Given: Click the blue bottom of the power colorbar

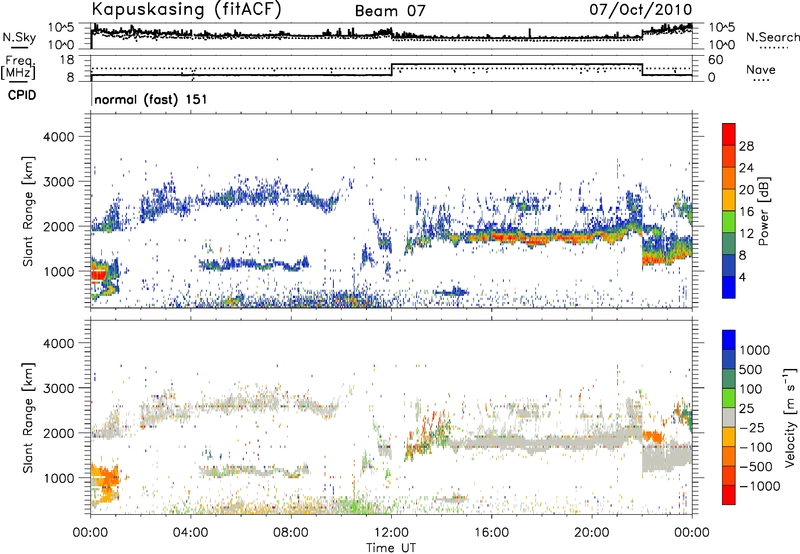Looking at the screenshot, I should point(729,287).
